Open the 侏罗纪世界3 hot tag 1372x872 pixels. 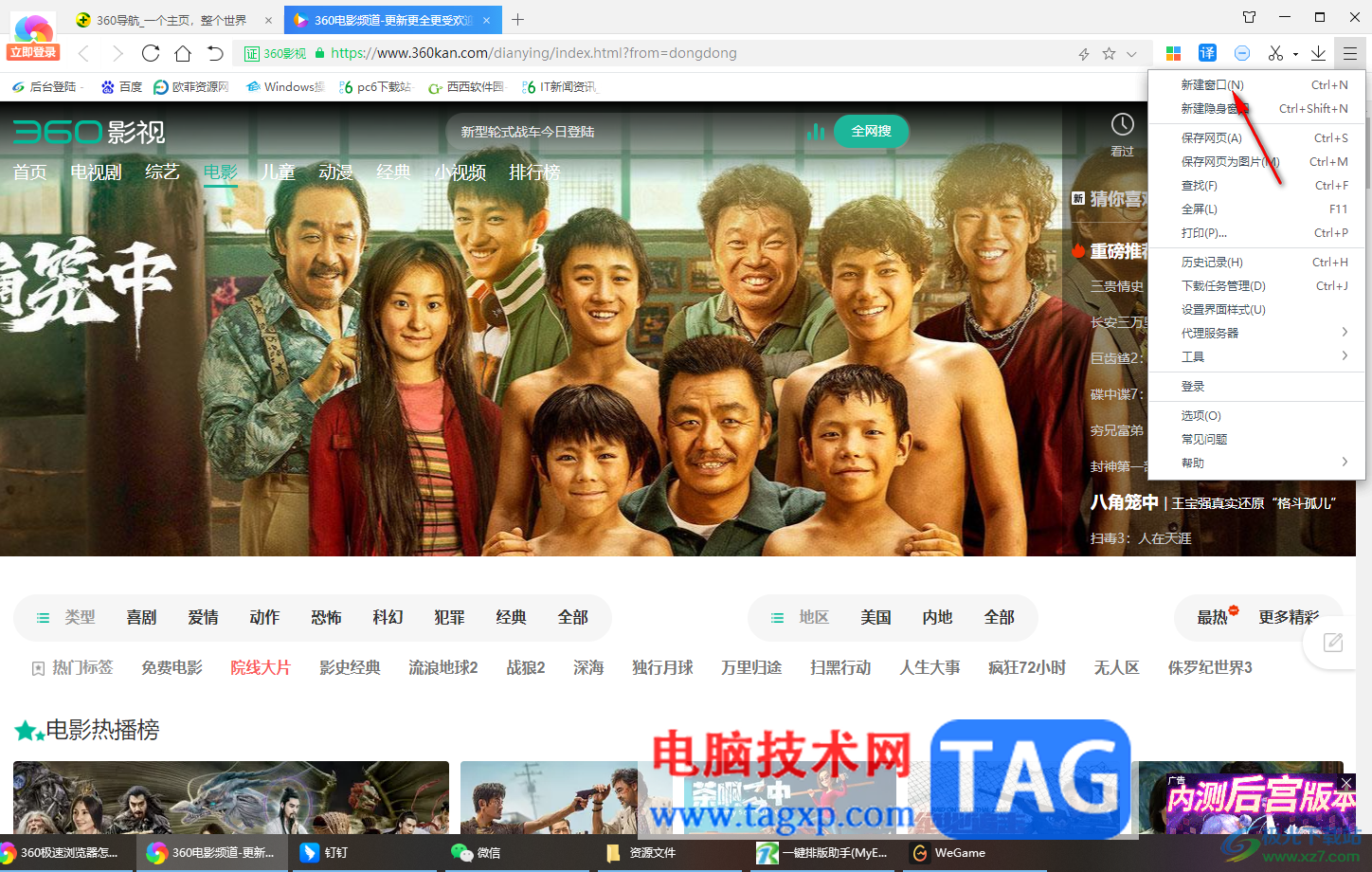point(1210,668)
